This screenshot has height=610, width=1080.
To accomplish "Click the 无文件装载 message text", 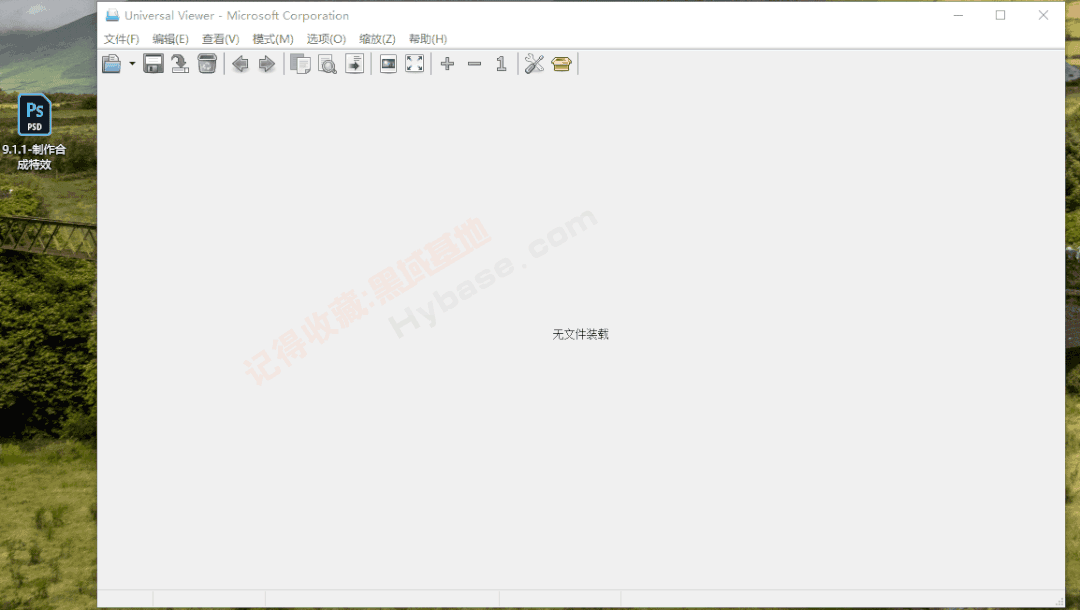I will pyautogui.click(x=581, y=335).
